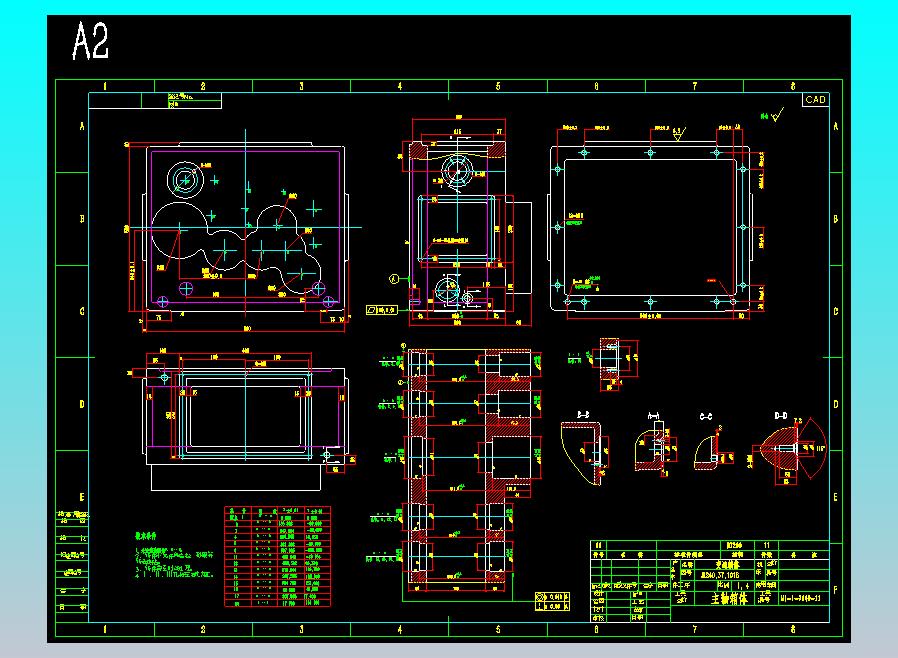This screenshot has width=898, height=658.
Task: Select the C-C section label
Action: pyautogui.click(x=706, y=416)
